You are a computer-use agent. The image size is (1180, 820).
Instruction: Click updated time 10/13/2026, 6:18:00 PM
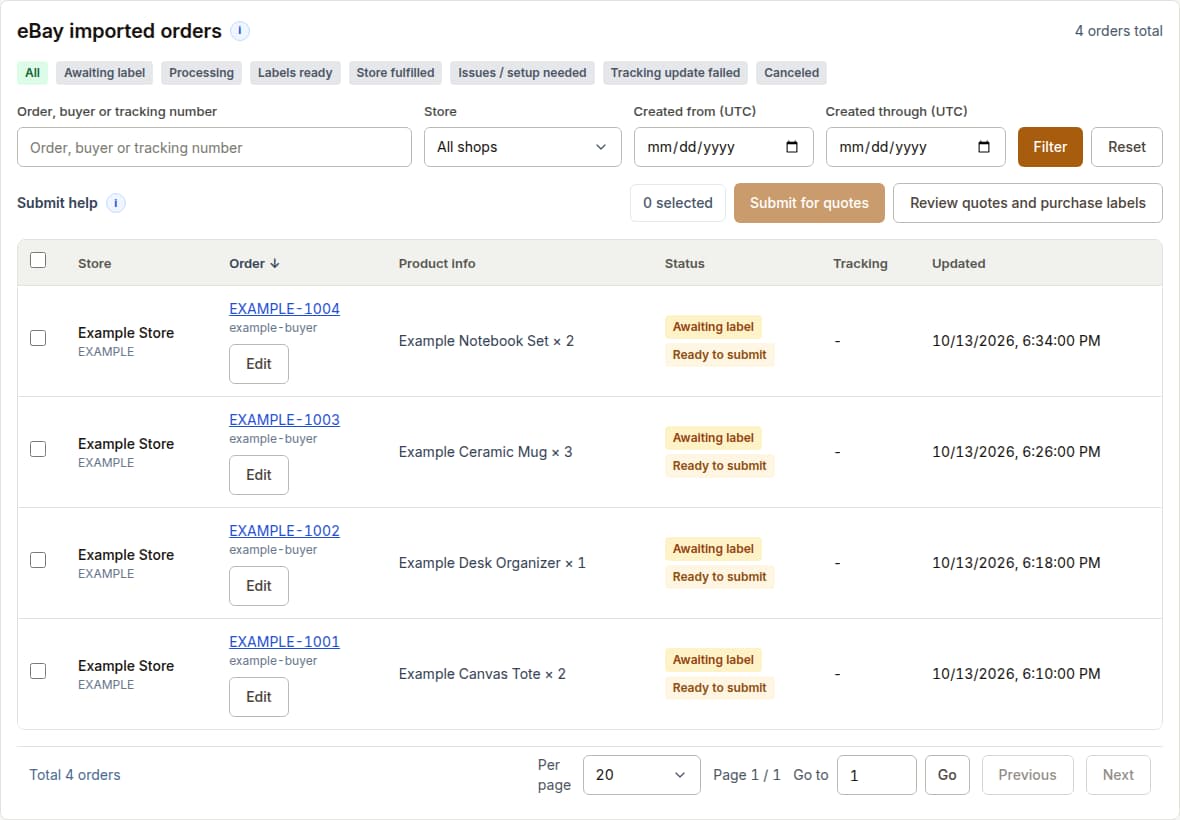pos(1016,563)
